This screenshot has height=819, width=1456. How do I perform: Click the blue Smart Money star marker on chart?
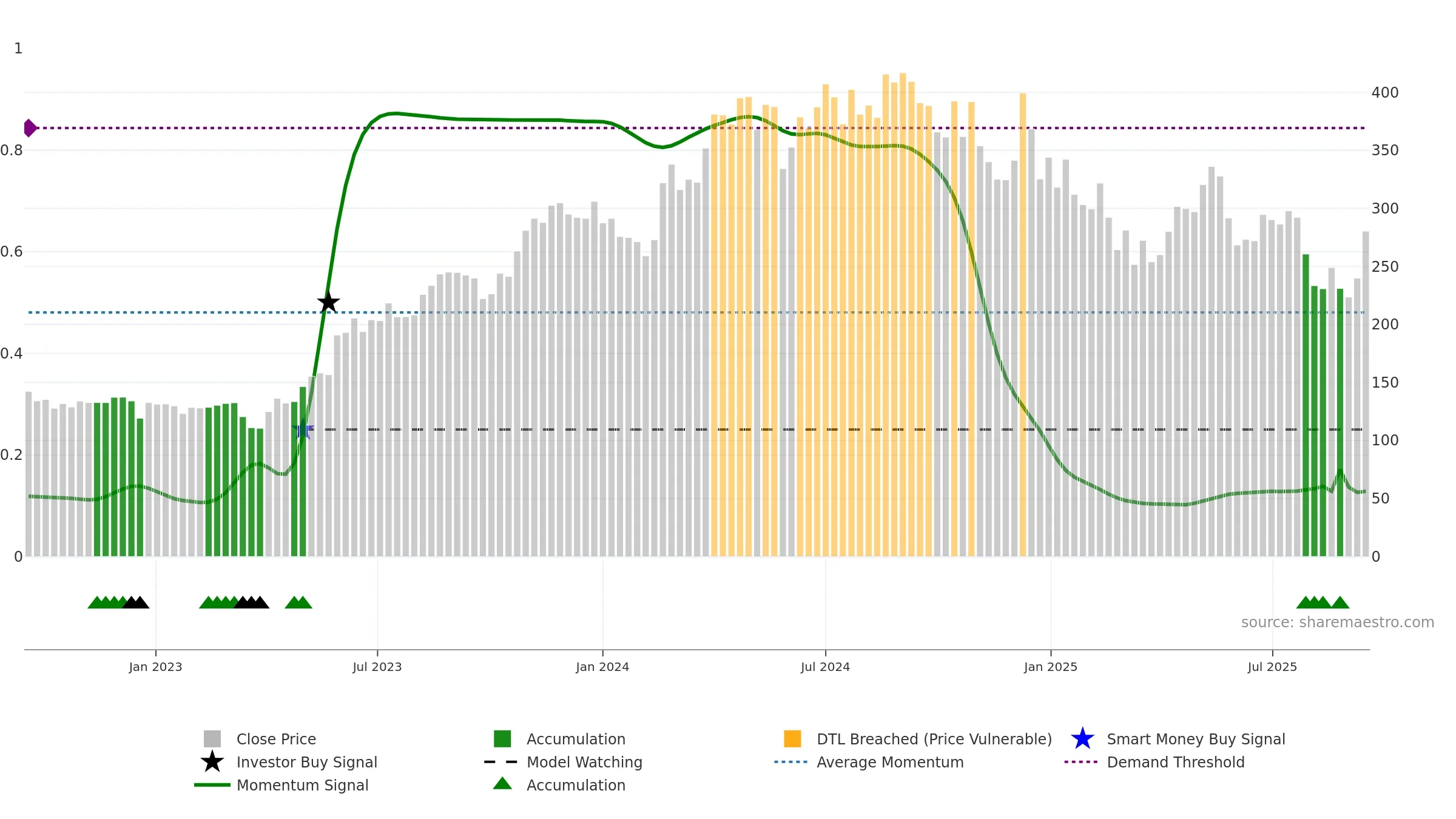pos(303,430)
